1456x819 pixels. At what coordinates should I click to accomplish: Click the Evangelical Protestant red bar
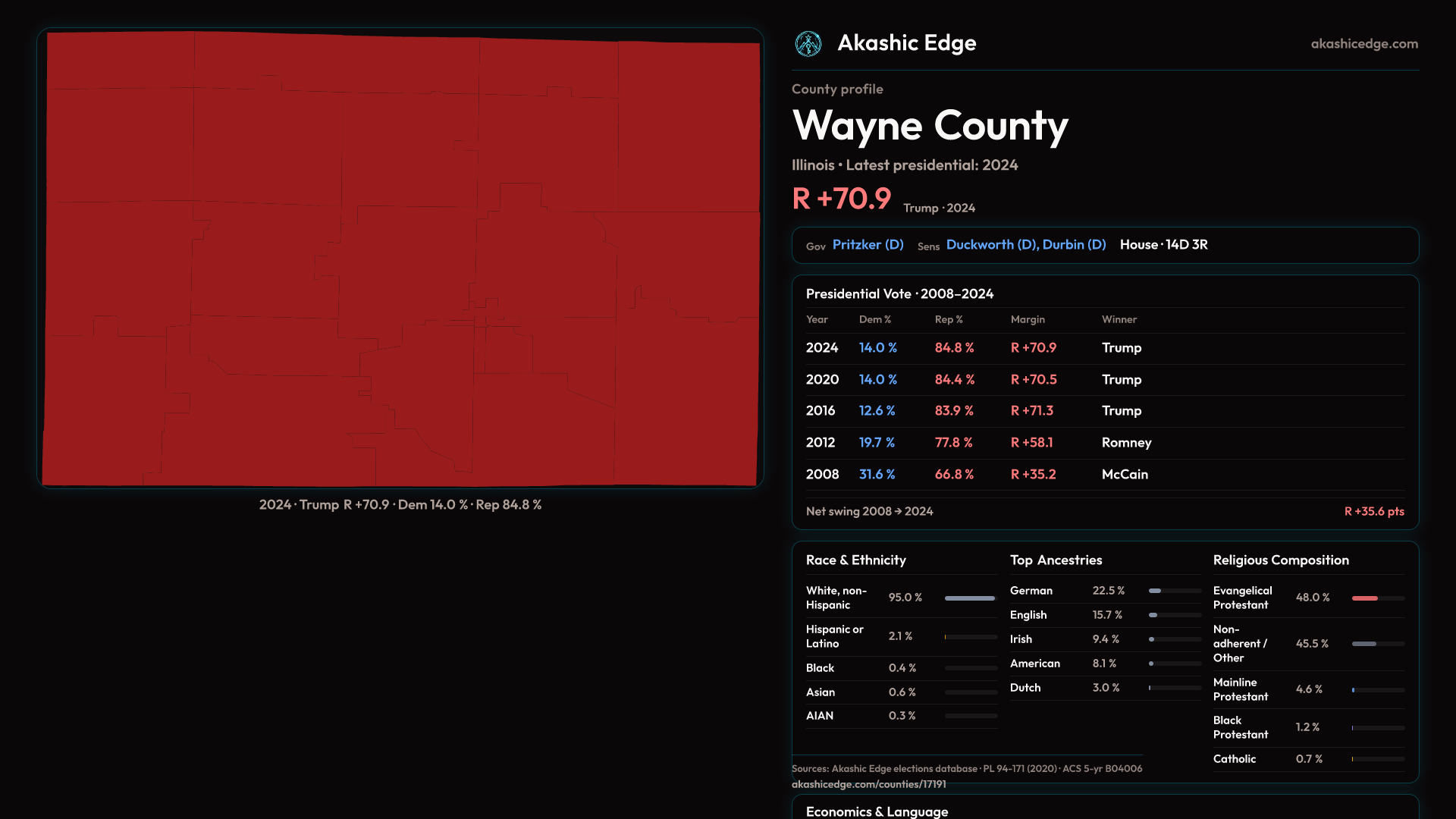(x=1364, y=598)
